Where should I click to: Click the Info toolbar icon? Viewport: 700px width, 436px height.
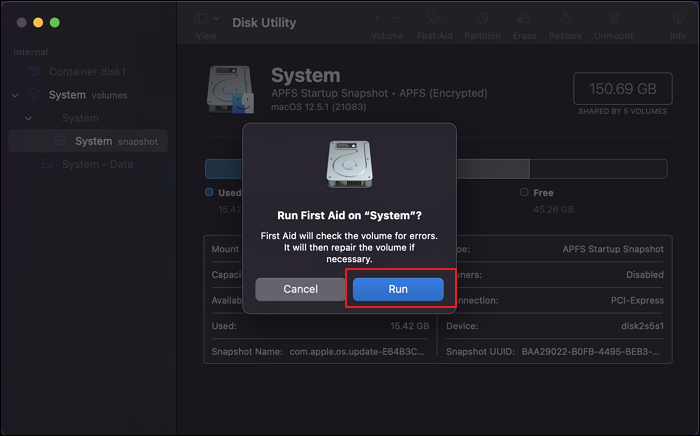pyautogui.click(x=678, y=19)
